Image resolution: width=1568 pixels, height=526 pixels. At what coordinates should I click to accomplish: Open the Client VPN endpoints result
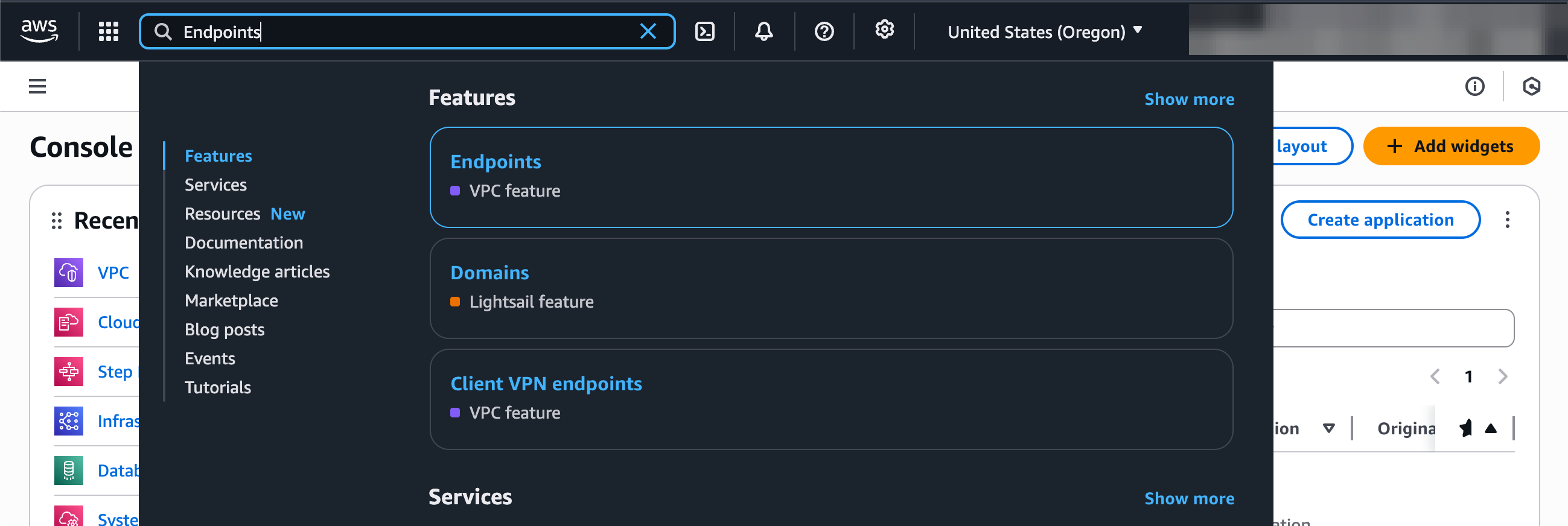831,399
